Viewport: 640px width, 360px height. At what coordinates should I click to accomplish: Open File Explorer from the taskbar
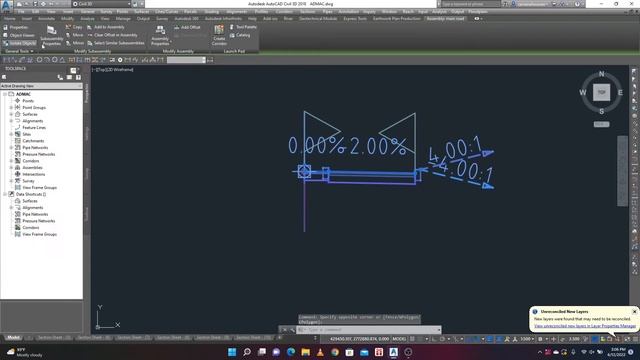(305, 352)
